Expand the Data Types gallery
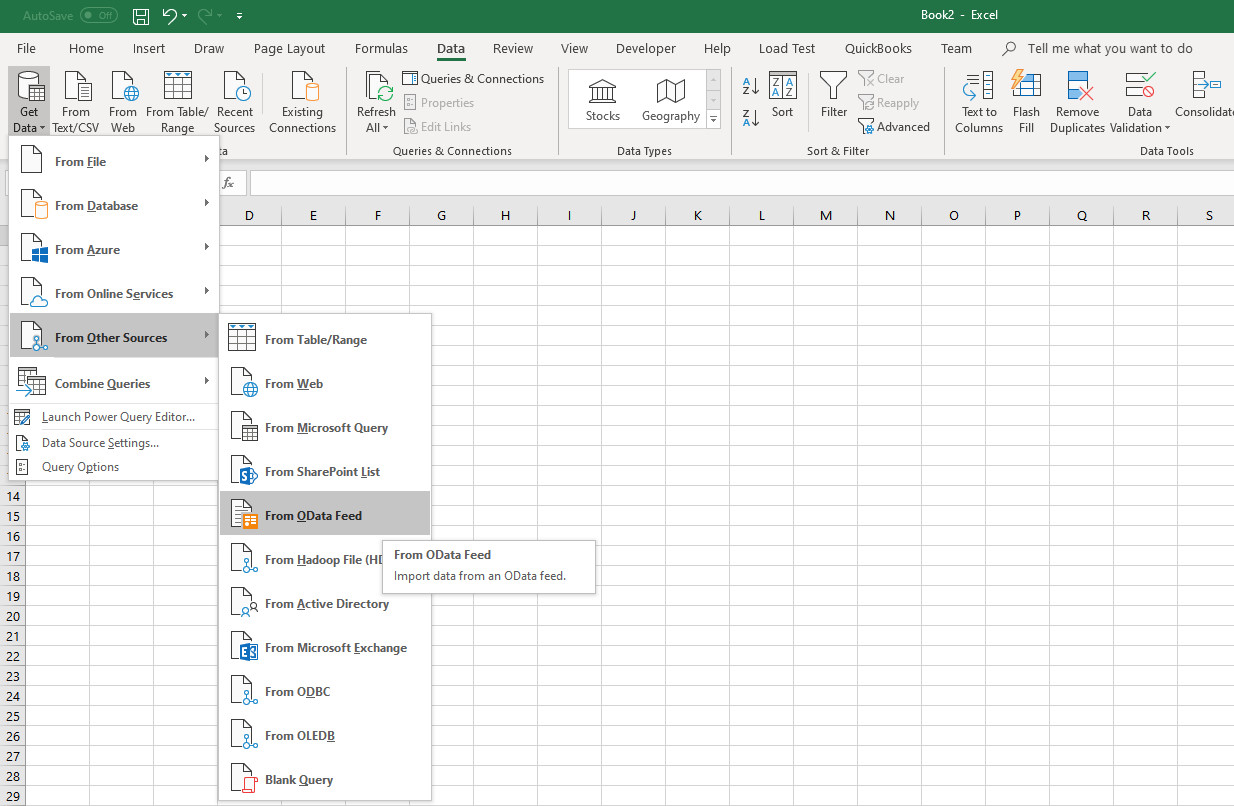1234x806 pixels. coord(713,120)
